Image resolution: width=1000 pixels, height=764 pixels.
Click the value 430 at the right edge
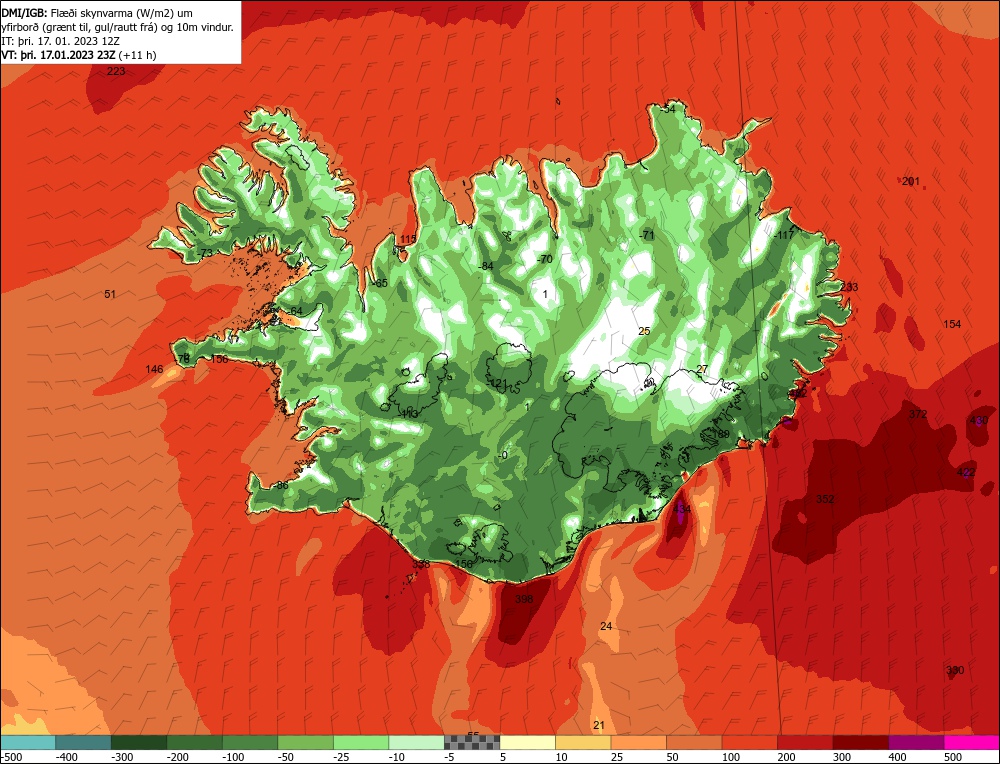[979, 420]
